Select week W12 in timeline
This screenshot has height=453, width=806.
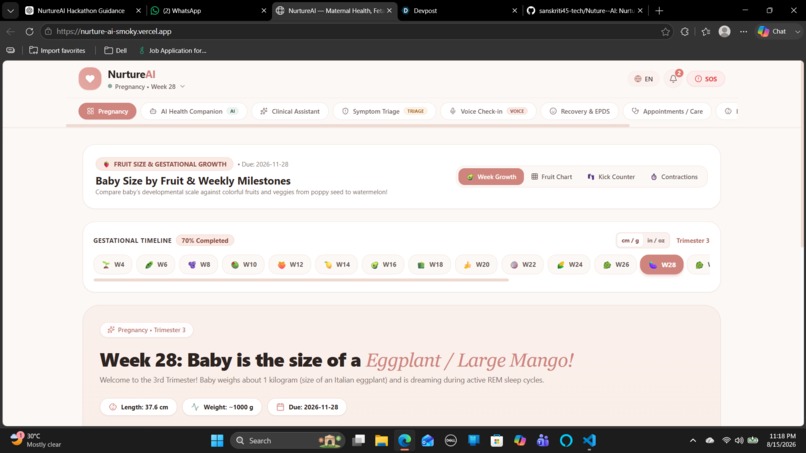click(290, 265)
